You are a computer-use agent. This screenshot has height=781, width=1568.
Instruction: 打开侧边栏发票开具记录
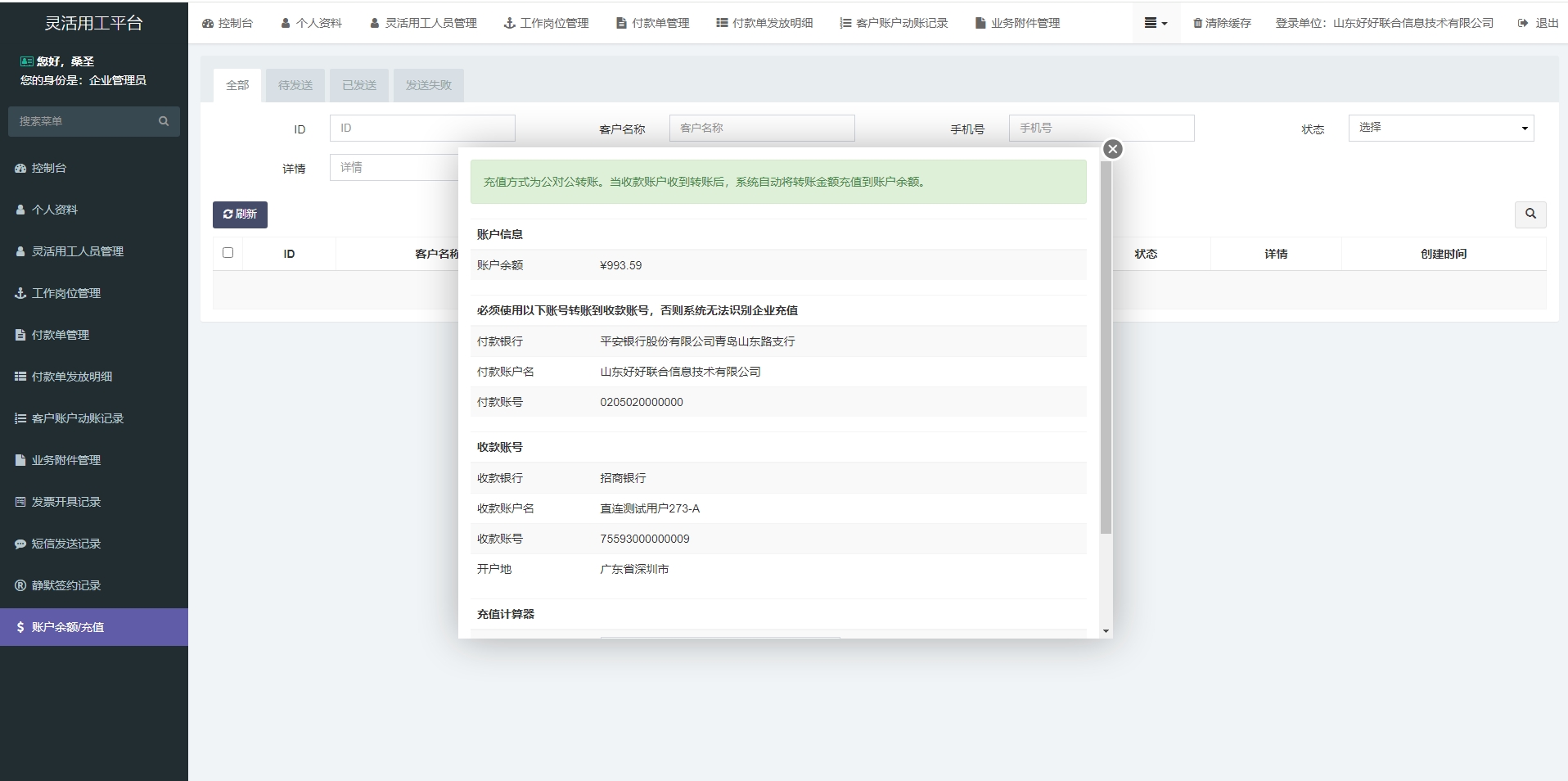[x=65, y=502]
